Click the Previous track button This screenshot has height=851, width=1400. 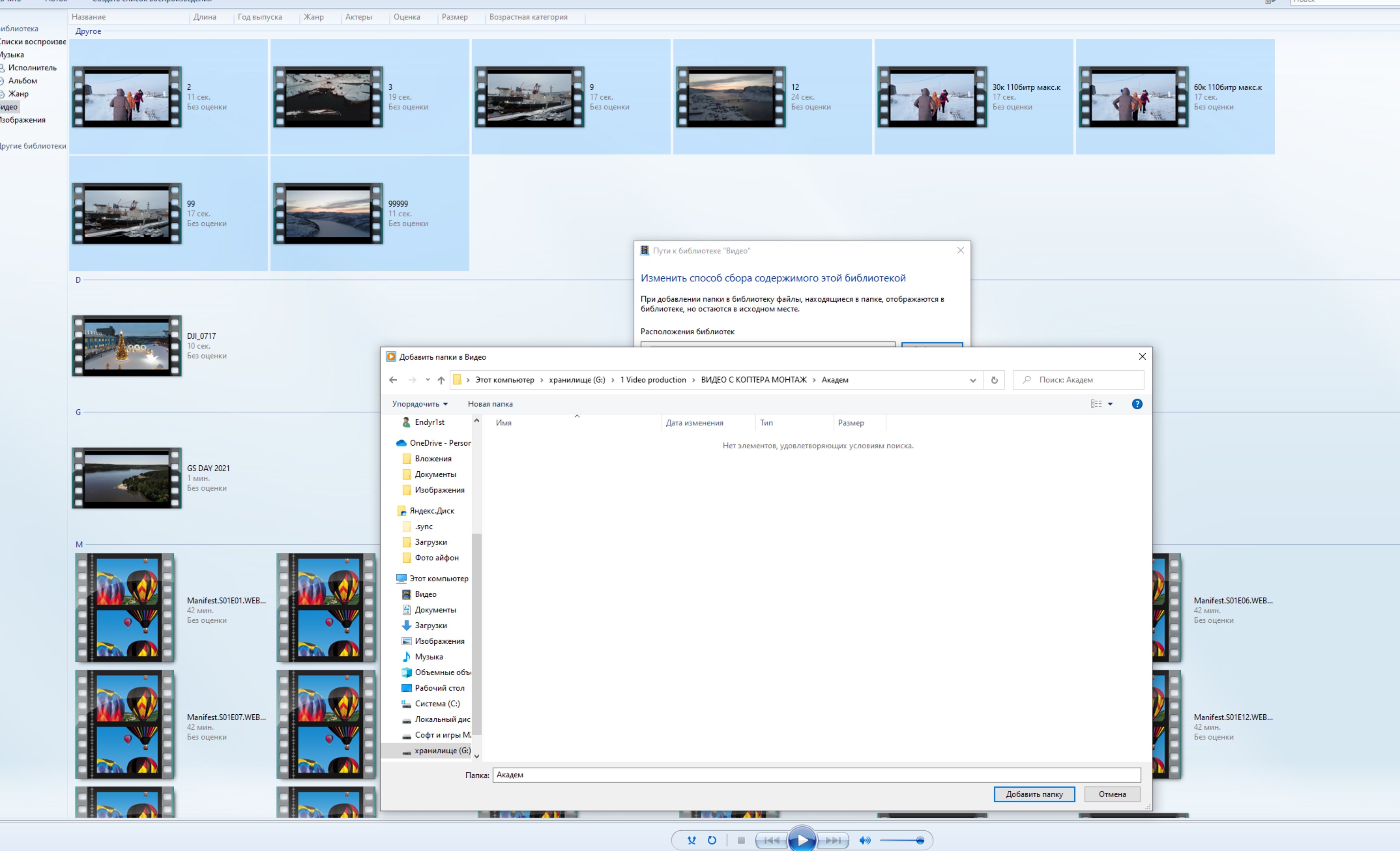pos(771,840)
